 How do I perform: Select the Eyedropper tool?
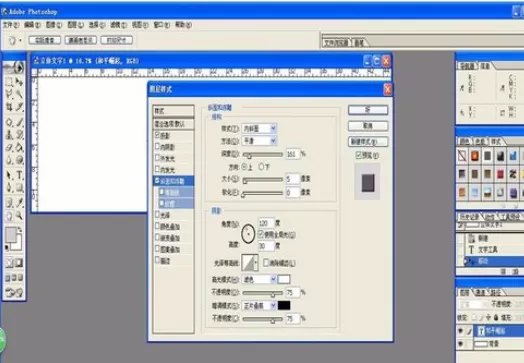point(19,203)
